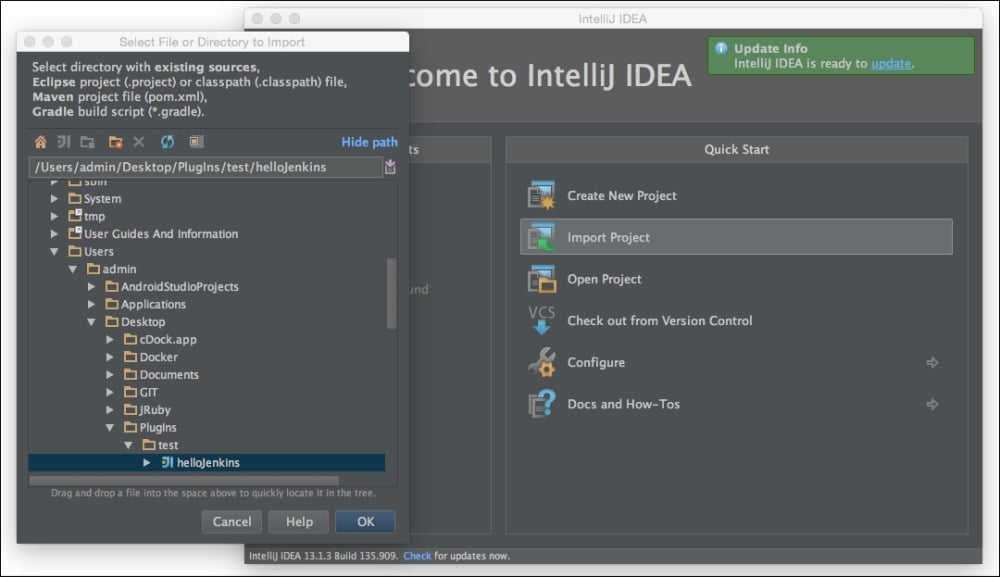Select Open Project
This screenshot has height=577, width=1000.
(737, 279)
